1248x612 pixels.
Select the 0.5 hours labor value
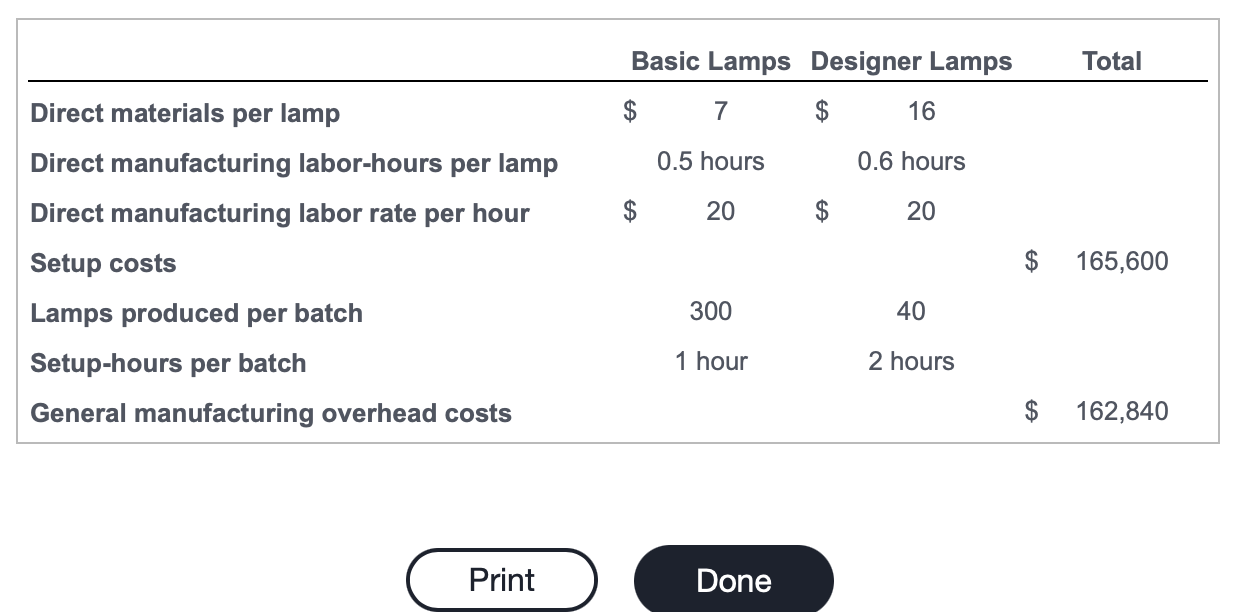(x=711, y=161)
